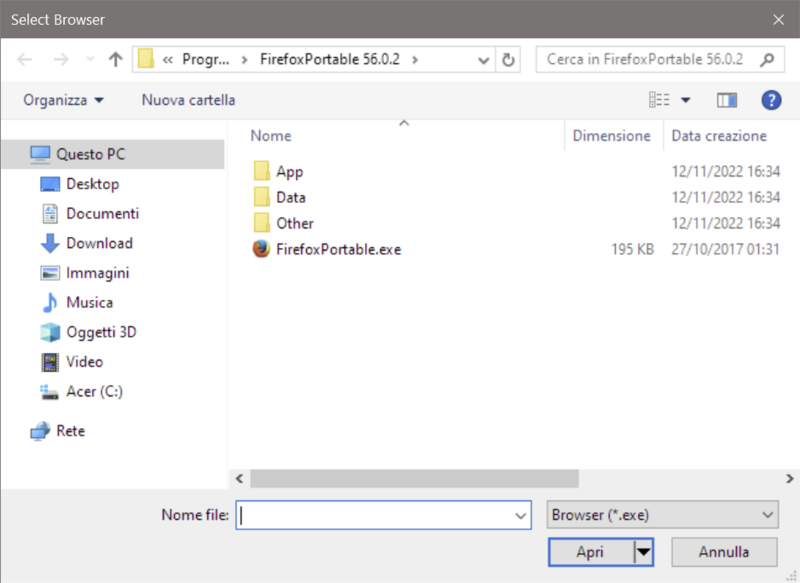Expand chevron after 'Progr...' breadcrumb
The height and width of the screenshot is (583, 800).
tap(245, 60)
